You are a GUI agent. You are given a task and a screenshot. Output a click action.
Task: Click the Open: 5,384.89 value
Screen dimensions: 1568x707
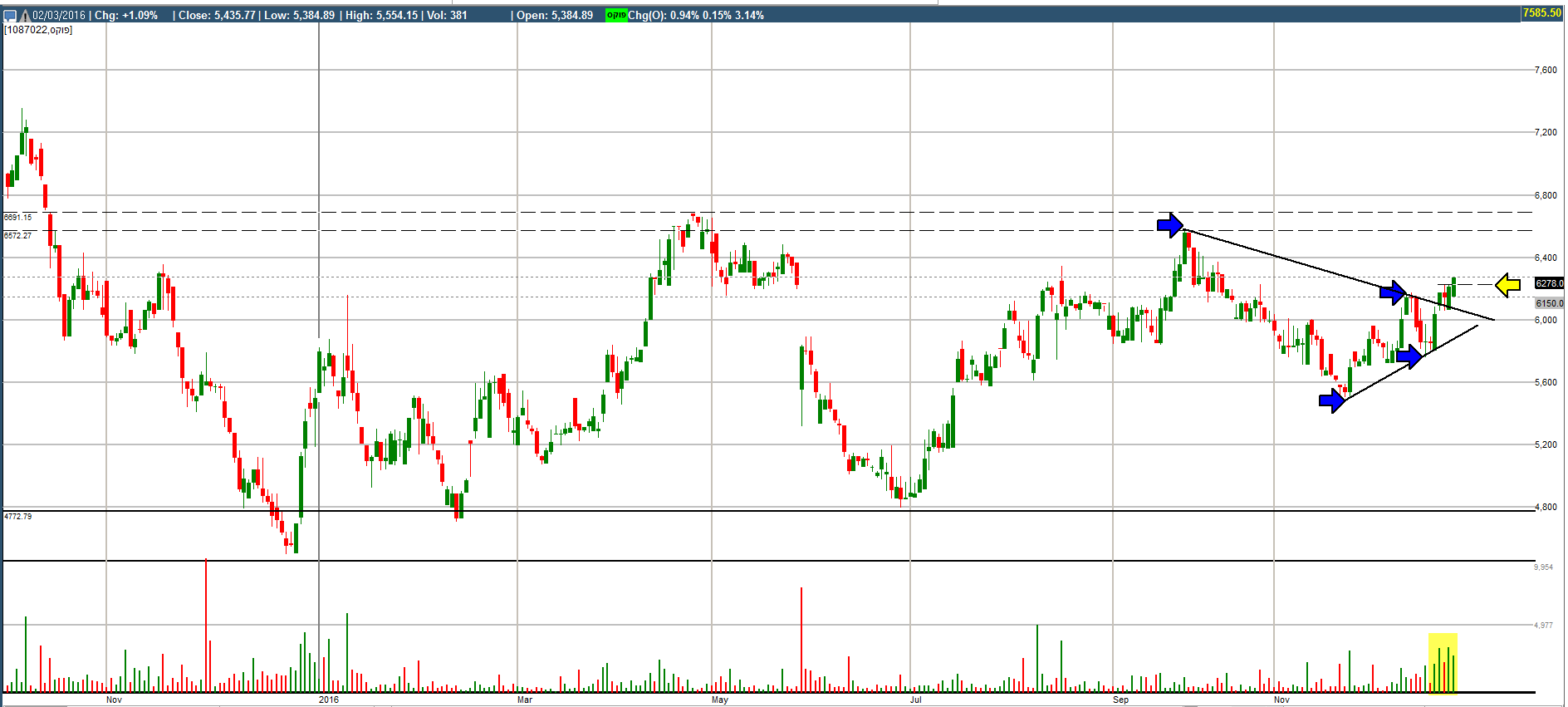(x=555, y=15)
